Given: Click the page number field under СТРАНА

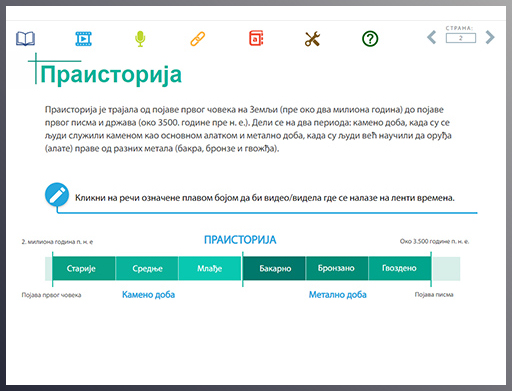Looking at the screenshot, I should [x=461, y=38].
